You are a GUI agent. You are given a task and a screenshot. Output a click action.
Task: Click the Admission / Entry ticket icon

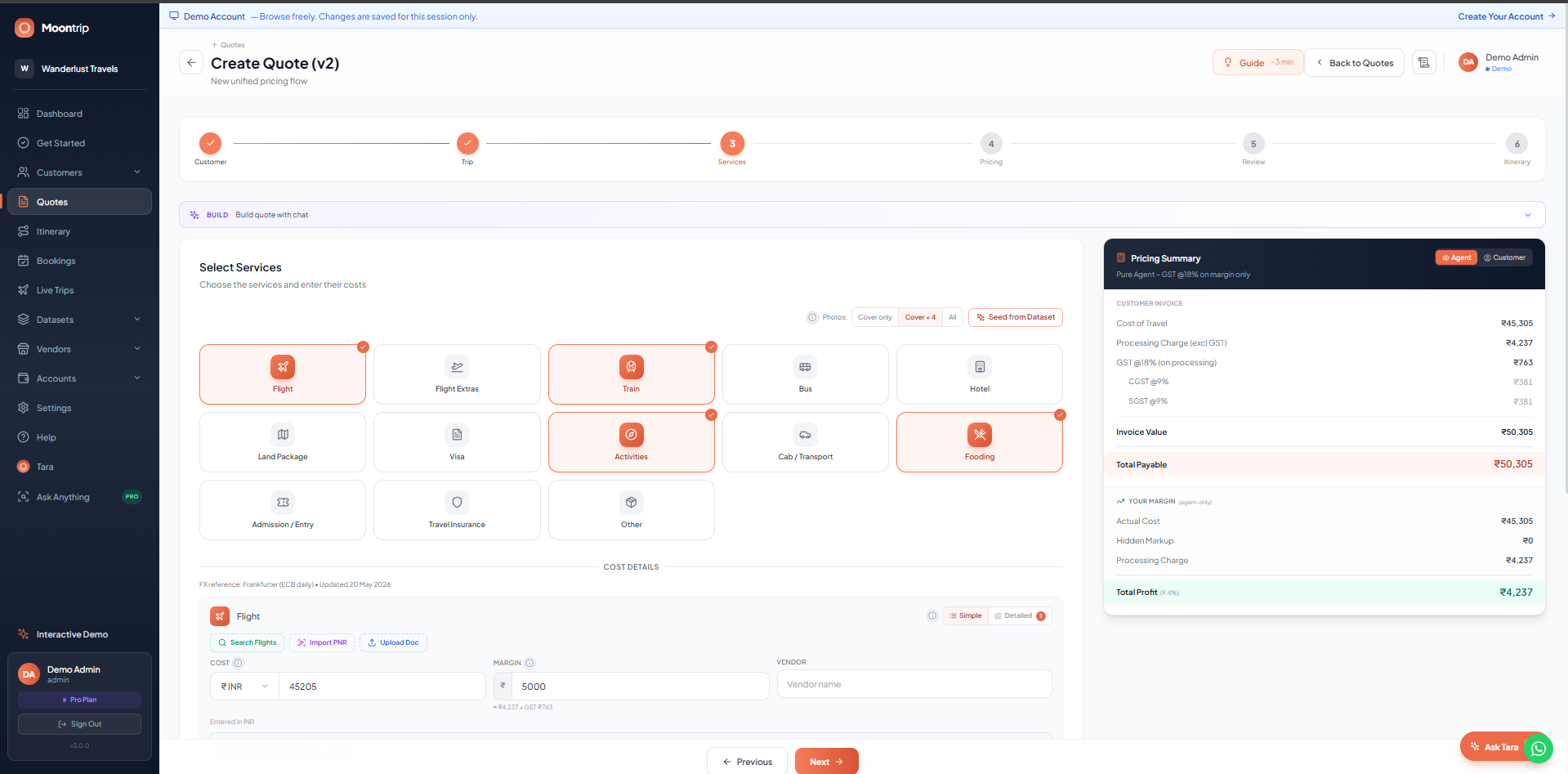point(283,503)
